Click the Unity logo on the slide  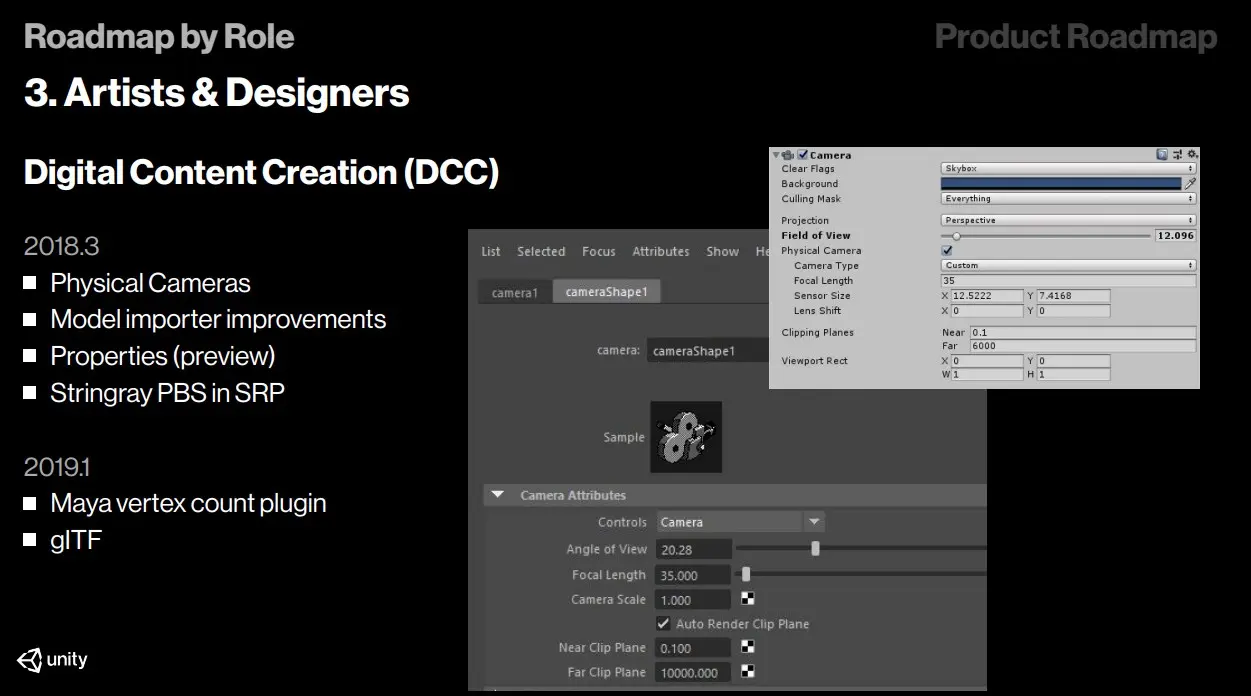point(52,660)
